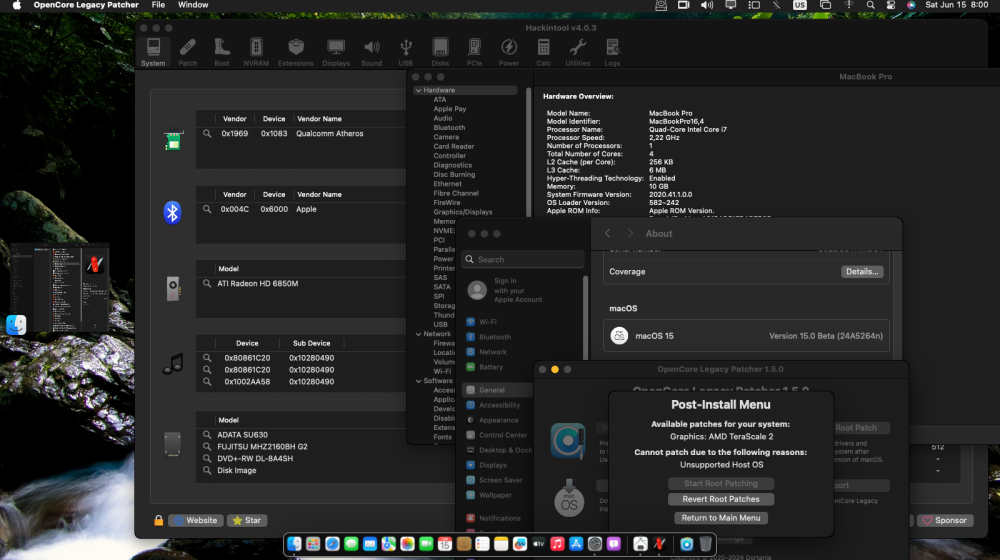Open App Store from the Dock
Viewport: 1000px width, 560px height.
click(576, 543)
